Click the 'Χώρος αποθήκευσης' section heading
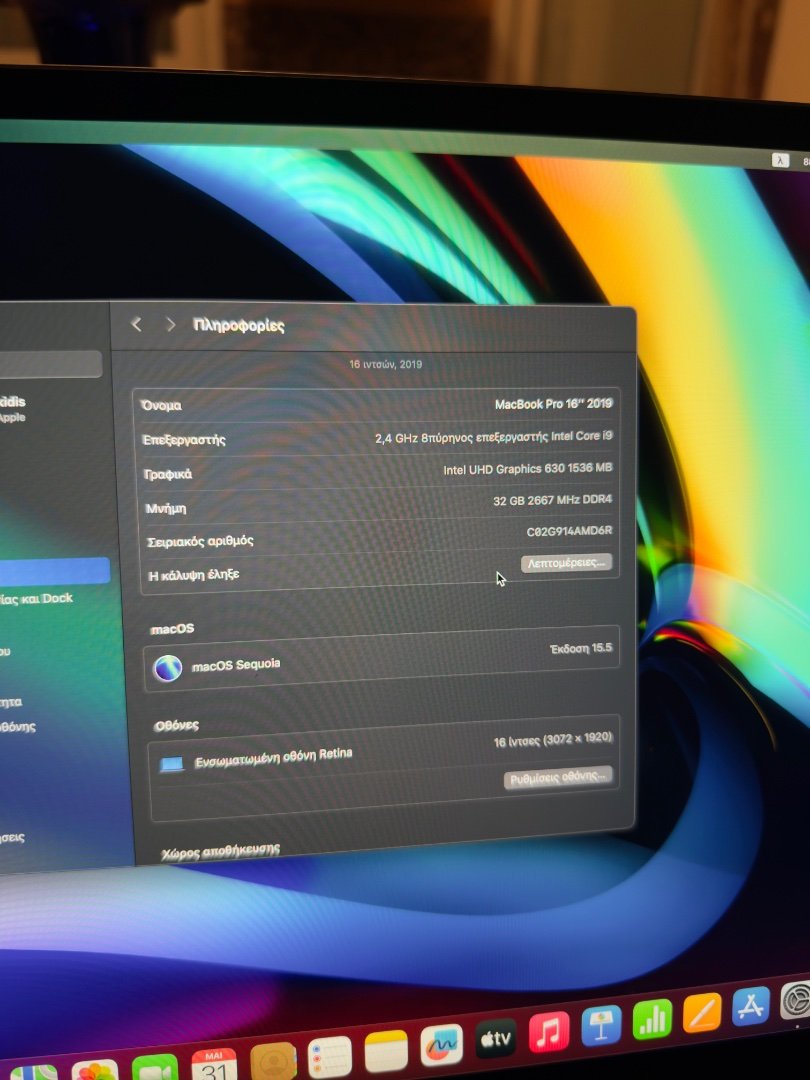810x1080 pixels. tap(220, 851)
